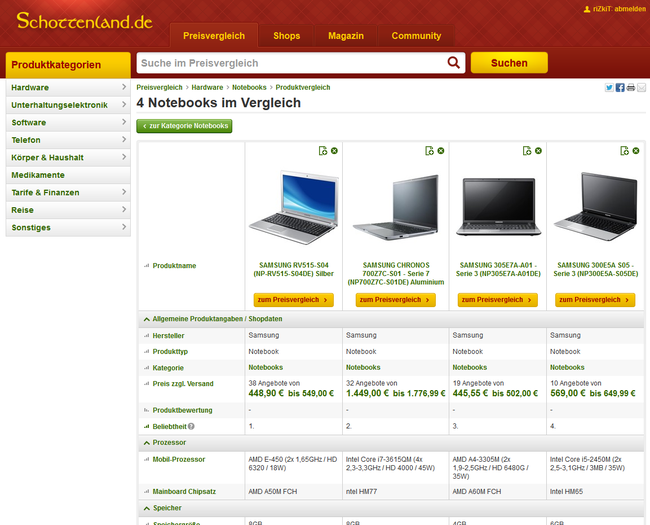650x525 pixels.
Task: Share page via Twitter icon
Action: pos(609,88)
